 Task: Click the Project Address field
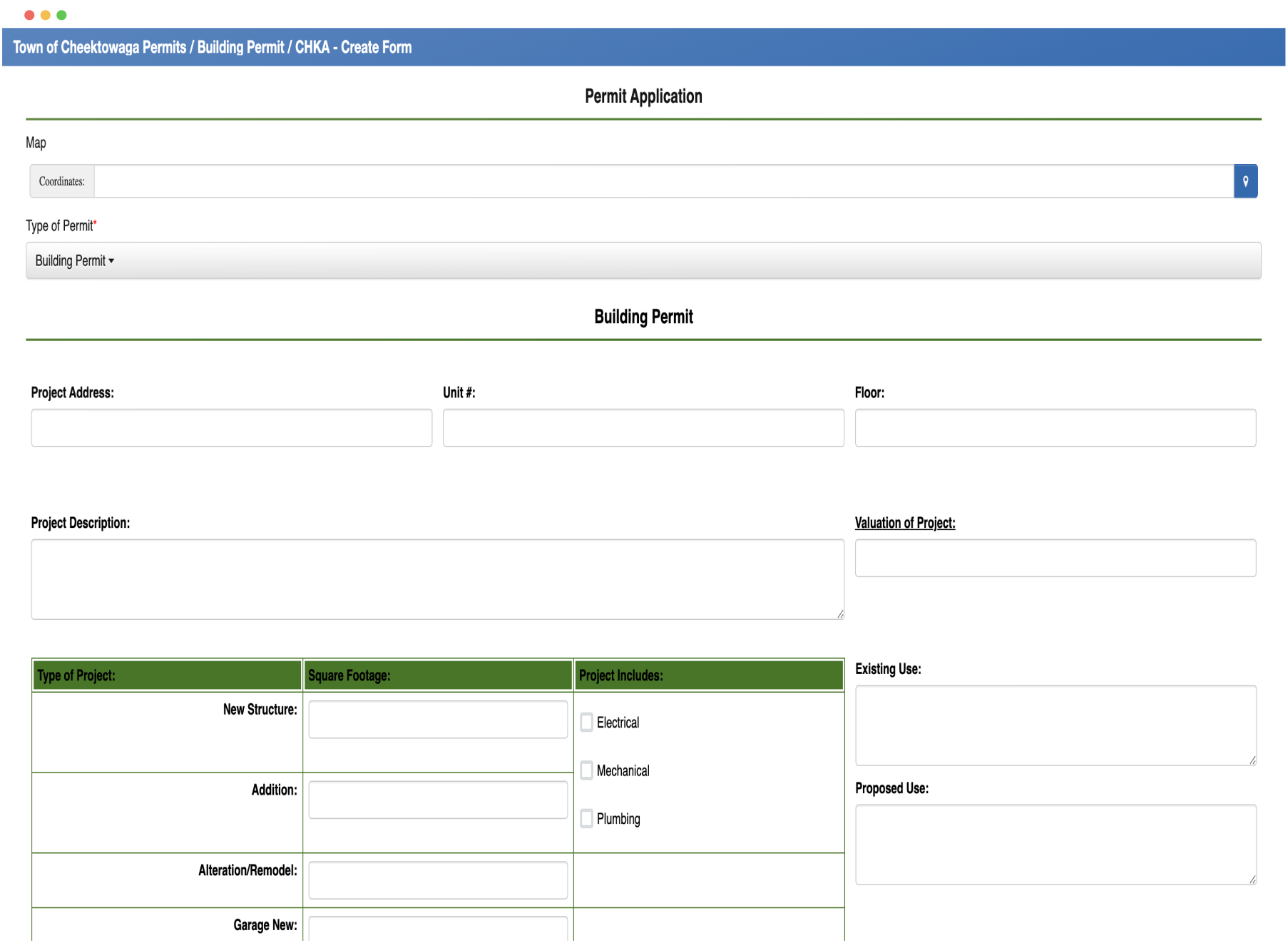[231, 427]
